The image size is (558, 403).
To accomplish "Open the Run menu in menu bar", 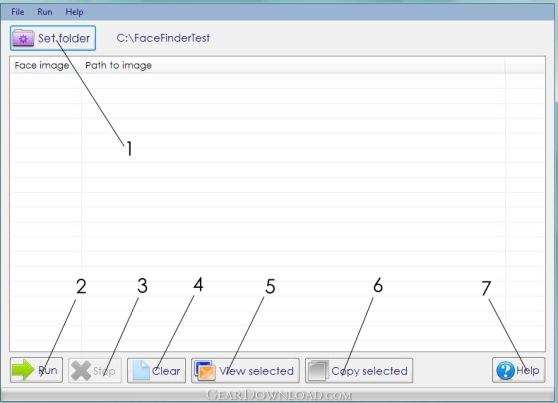I will click(x=45, y=12).
